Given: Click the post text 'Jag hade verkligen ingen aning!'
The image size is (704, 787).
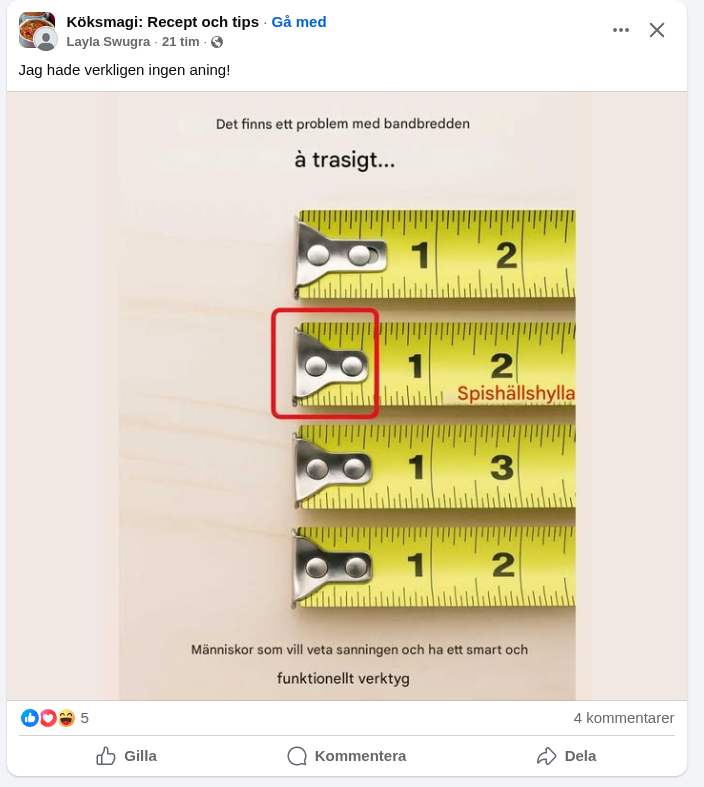Looking at the screenshot, I should click(124, 70).
